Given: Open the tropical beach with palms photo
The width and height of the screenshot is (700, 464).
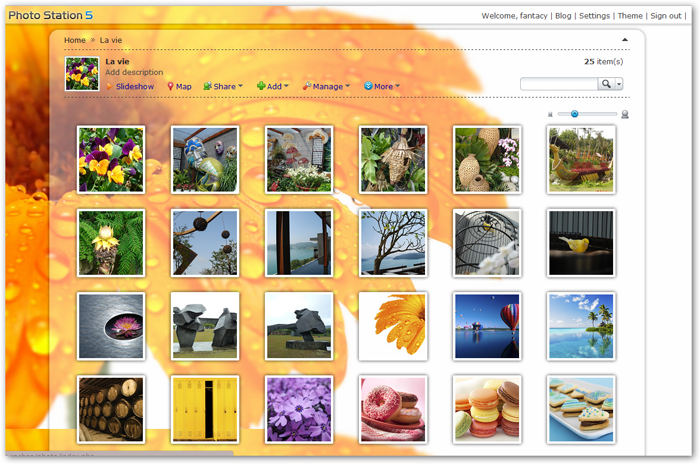Looking at the screenshot, I should coord(581,326).
